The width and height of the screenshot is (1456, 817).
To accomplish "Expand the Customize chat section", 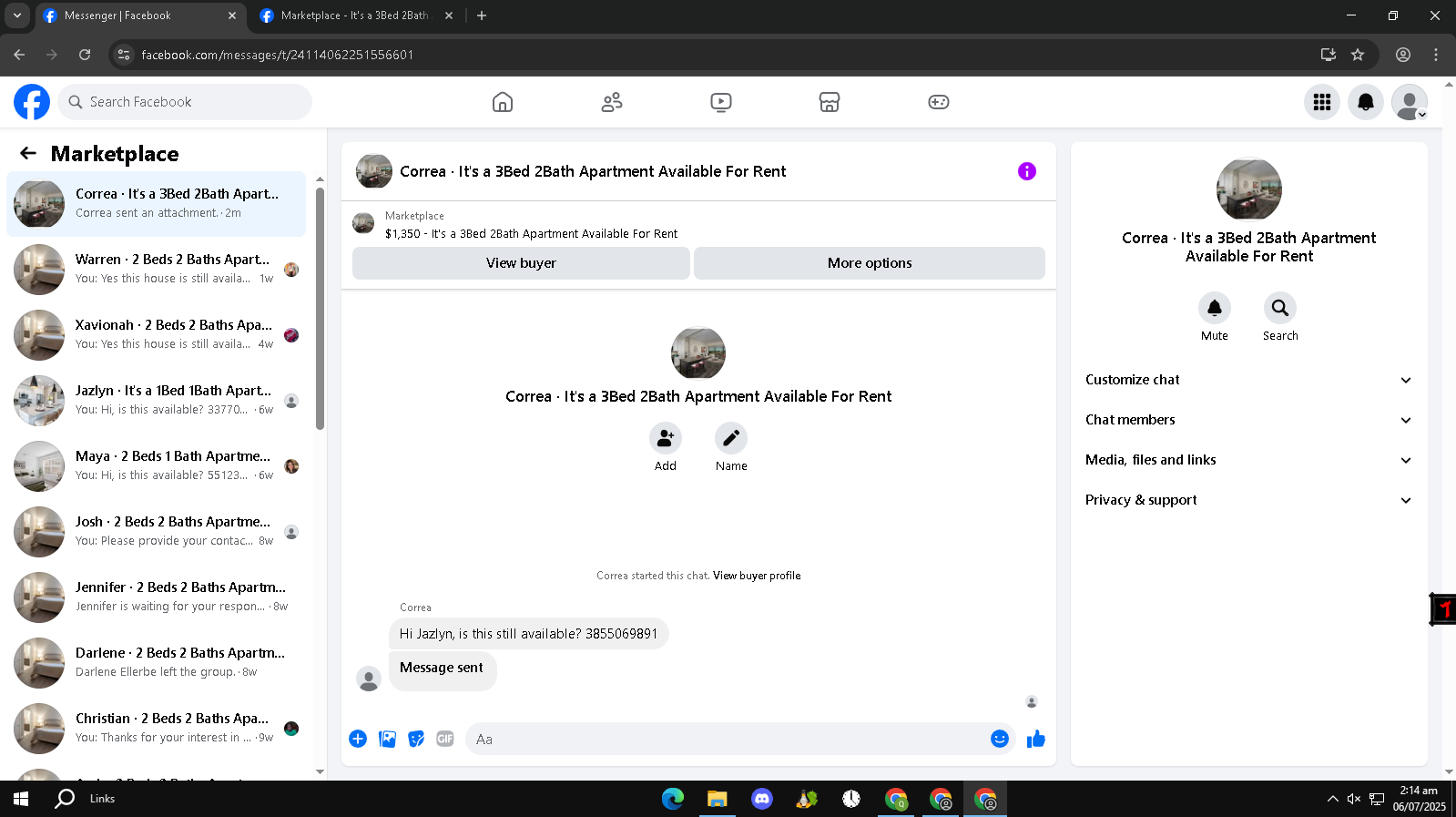I will 1249,380.
